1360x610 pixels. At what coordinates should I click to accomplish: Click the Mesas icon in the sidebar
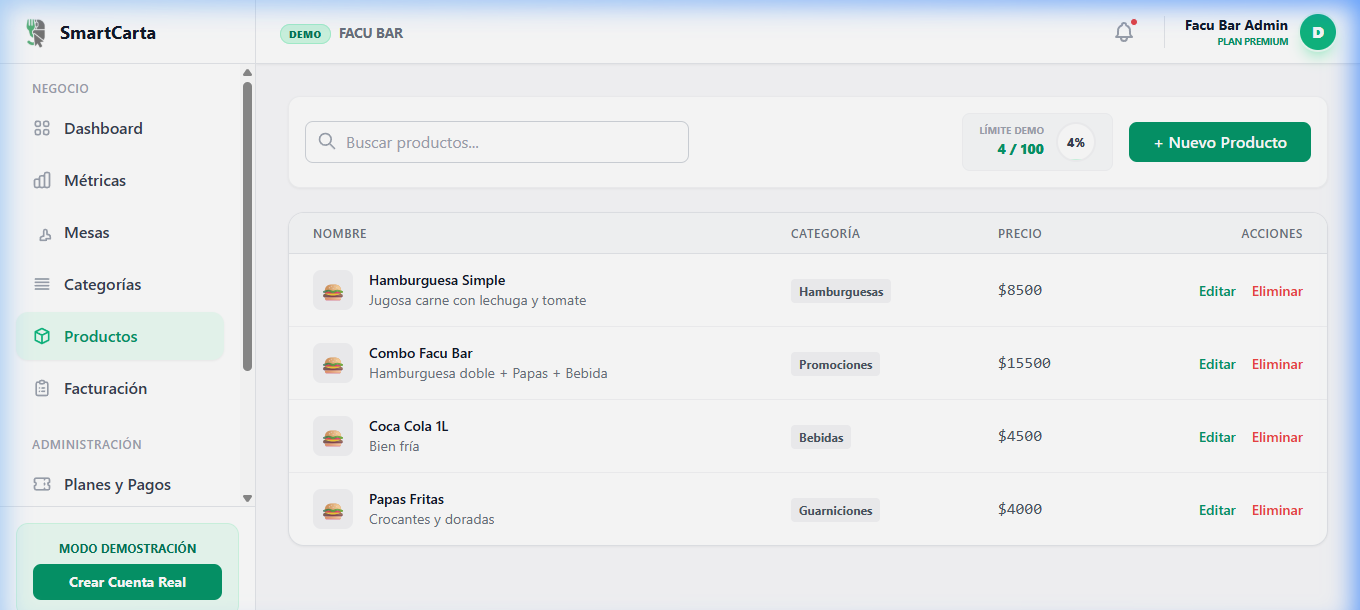[x=40, y=232]
